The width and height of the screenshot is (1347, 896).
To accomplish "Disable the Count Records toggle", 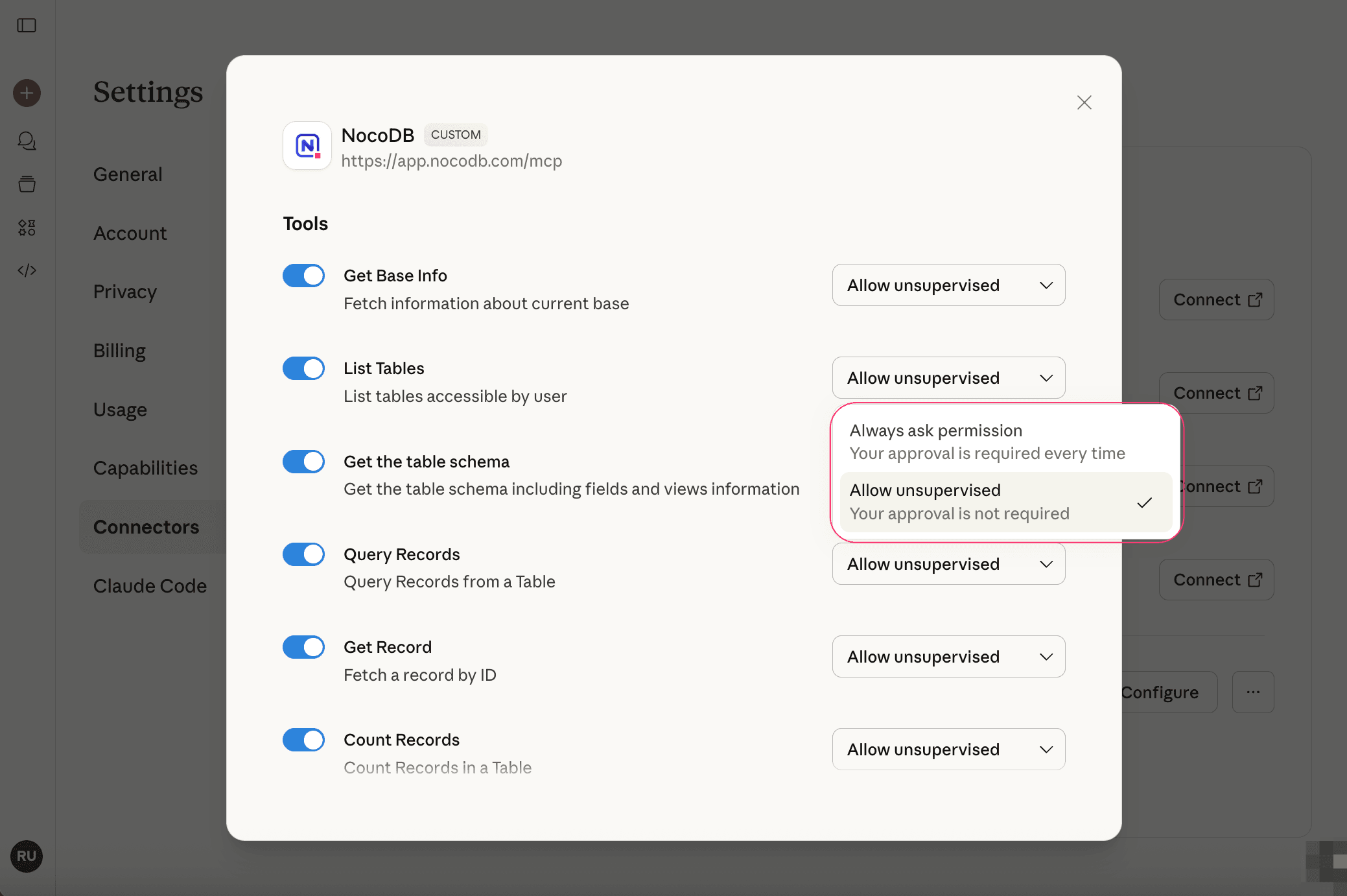I will 303,740.
